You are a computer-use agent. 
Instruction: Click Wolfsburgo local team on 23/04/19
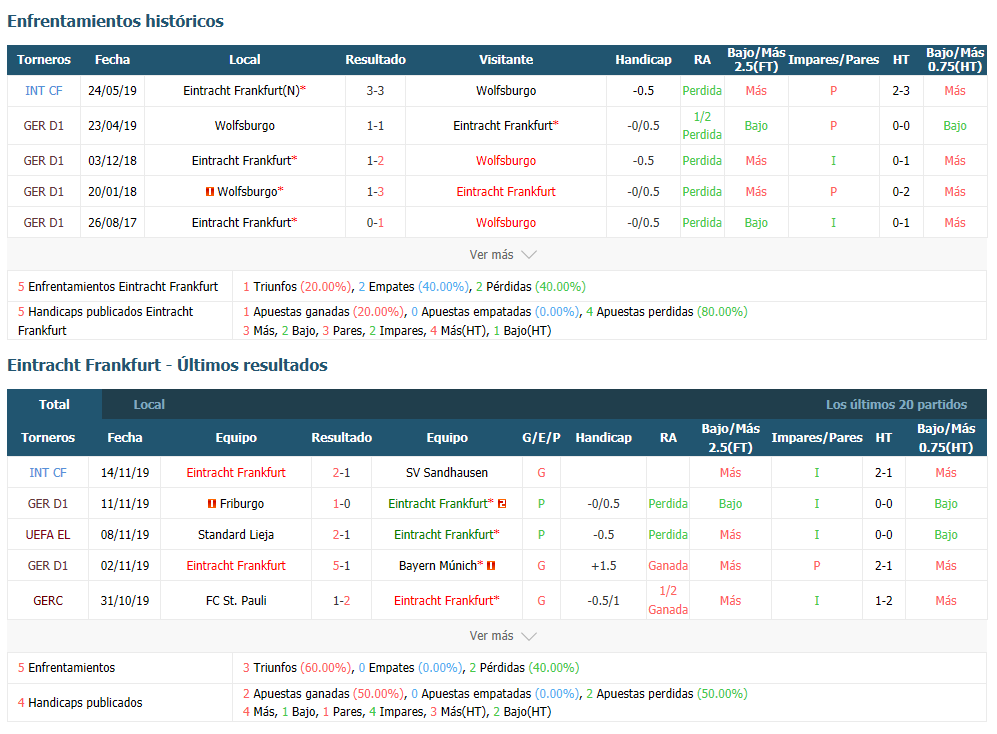click(245, 126)
